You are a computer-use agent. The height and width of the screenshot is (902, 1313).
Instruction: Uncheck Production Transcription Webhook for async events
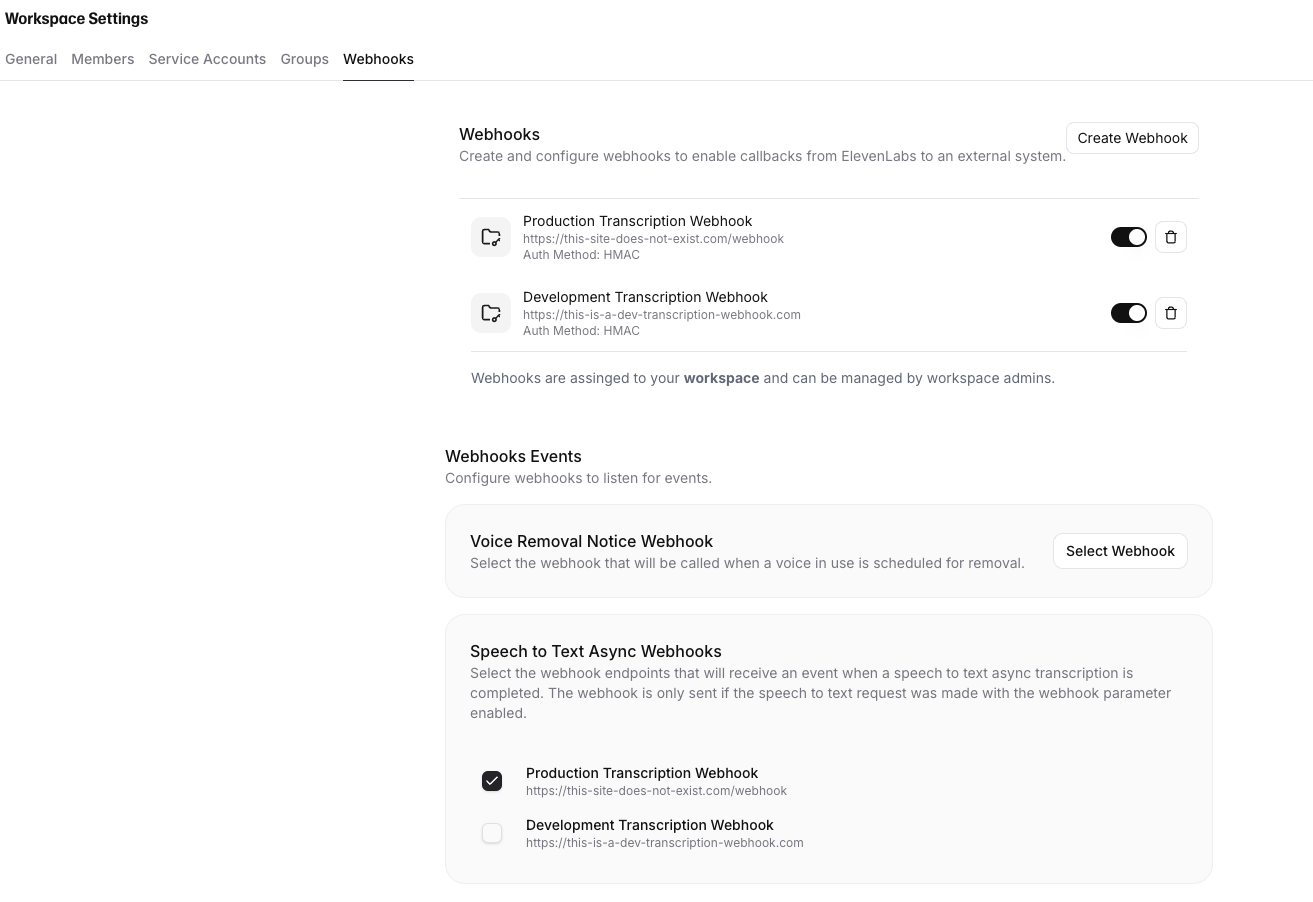492,781
